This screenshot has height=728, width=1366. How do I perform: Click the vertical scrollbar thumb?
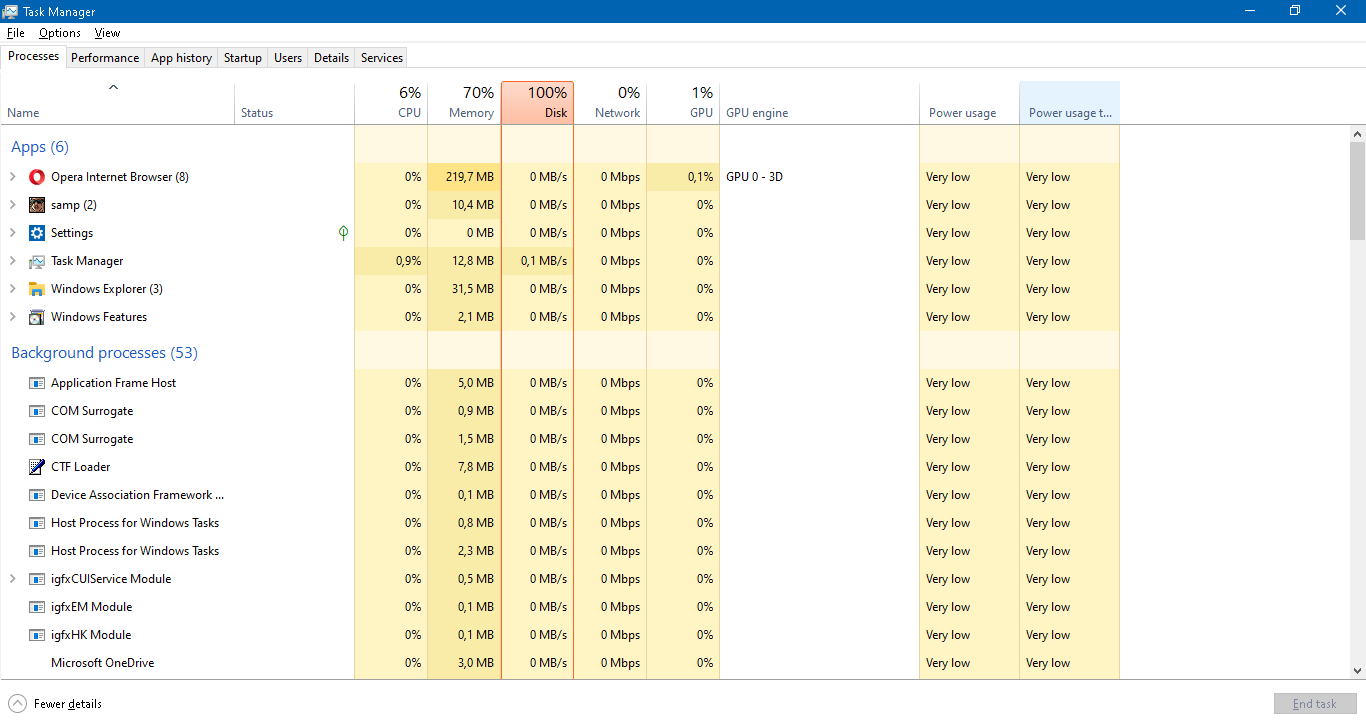[1357, 190]
